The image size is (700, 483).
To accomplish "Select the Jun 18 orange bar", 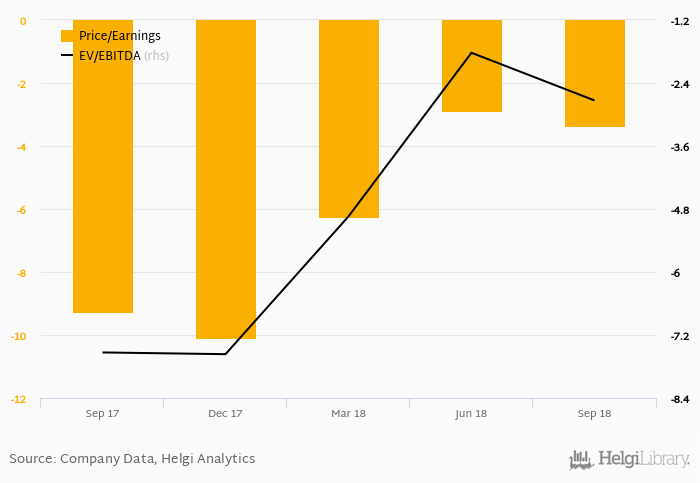I will point(472,66).
